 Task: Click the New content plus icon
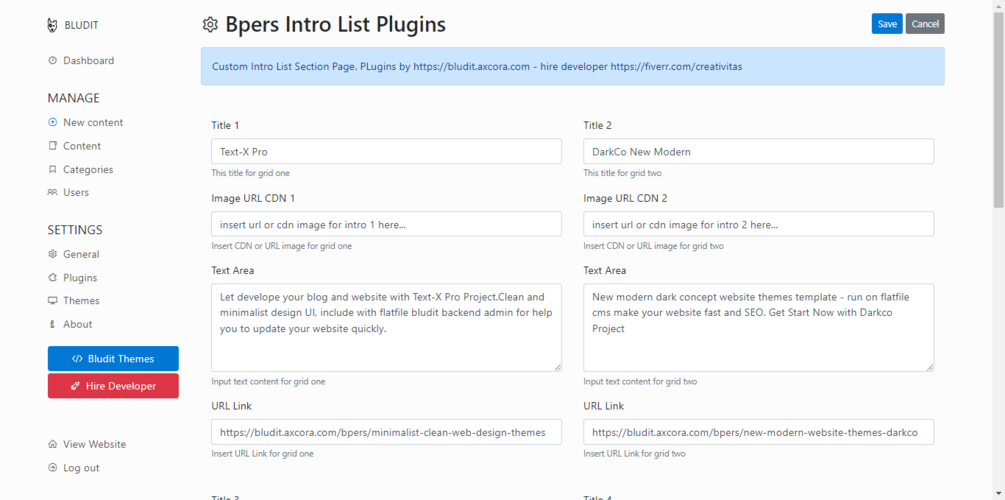click(x=52, y=123)
